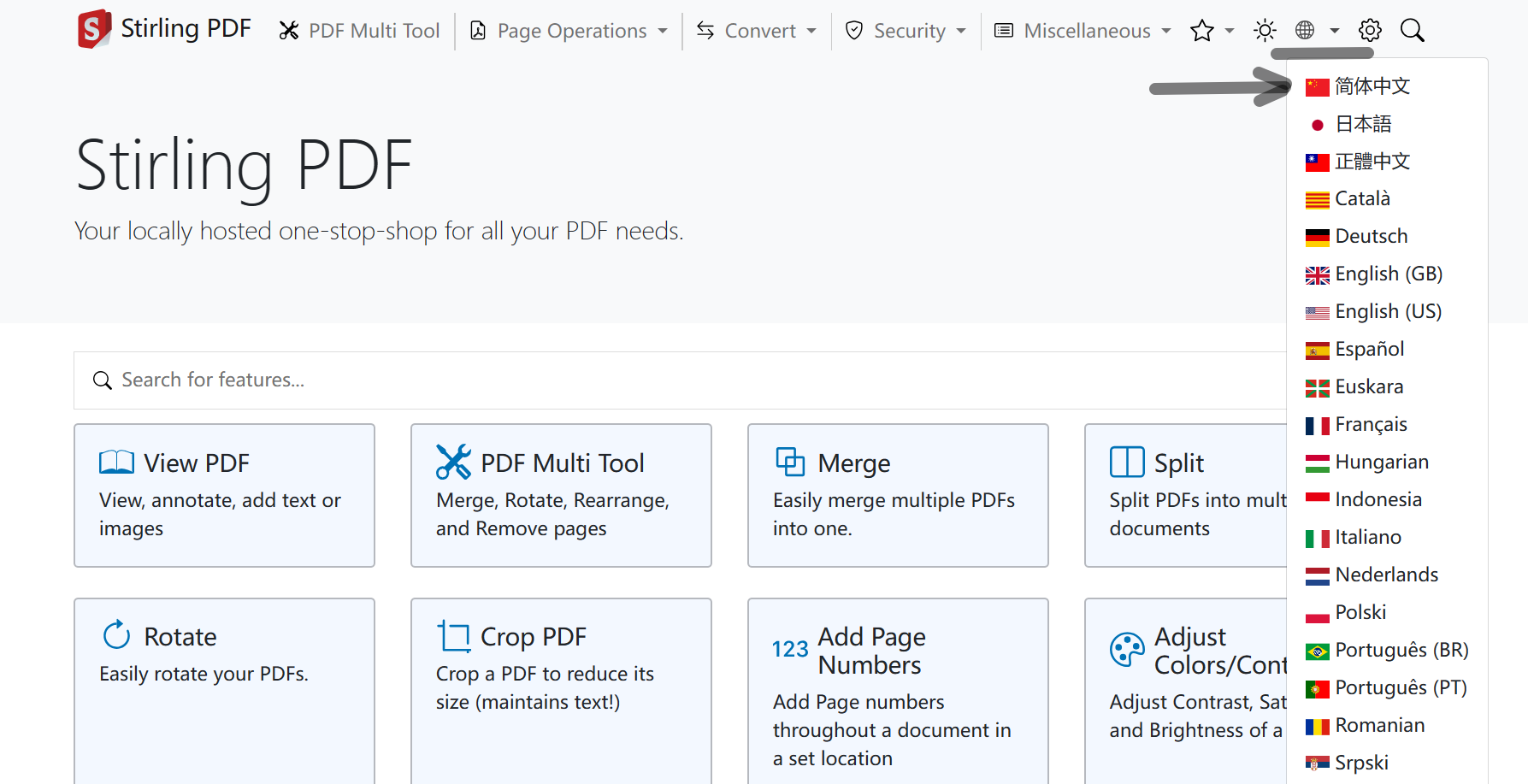This screenshot has width=1528, height=784.
Task: Choose English (US) language option
Action: pos(1388,311)
